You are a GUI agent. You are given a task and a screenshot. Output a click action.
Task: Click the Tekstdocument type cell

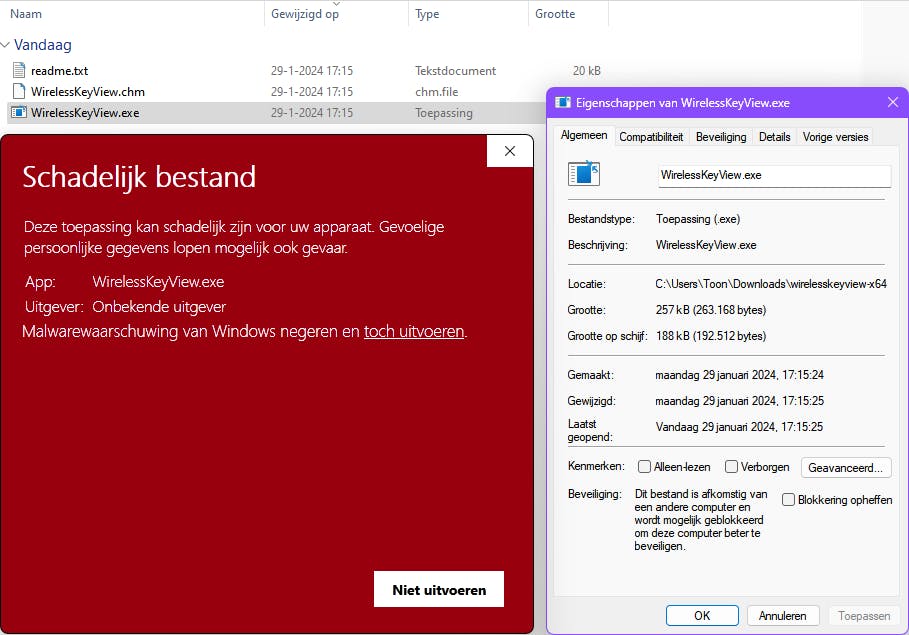click(456, 71)
